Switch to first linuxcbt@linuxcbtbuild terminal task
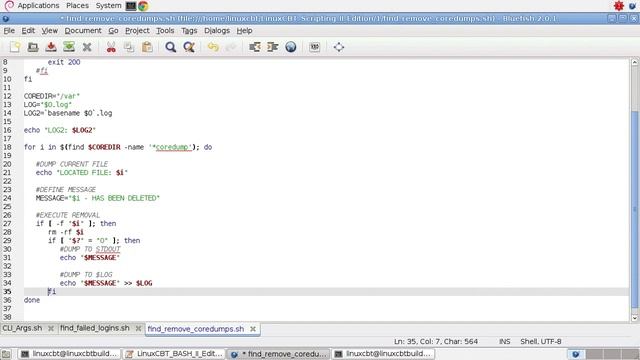Image resolution: width=640 pixels, height=360 pixels. pyautogui.click(x=70, y=354)
